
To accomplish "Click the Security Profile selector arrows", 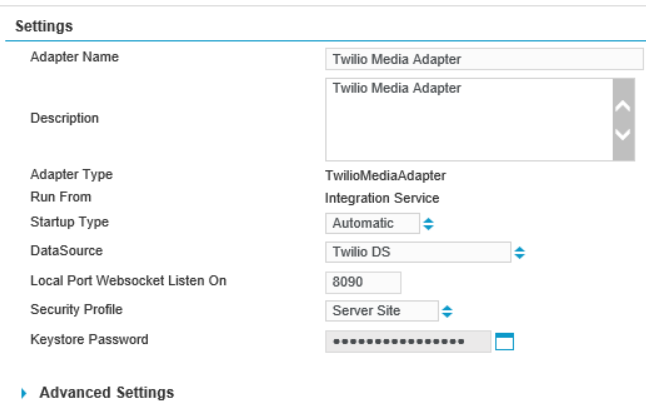I will pyautogui.click(x=447, y=311).
